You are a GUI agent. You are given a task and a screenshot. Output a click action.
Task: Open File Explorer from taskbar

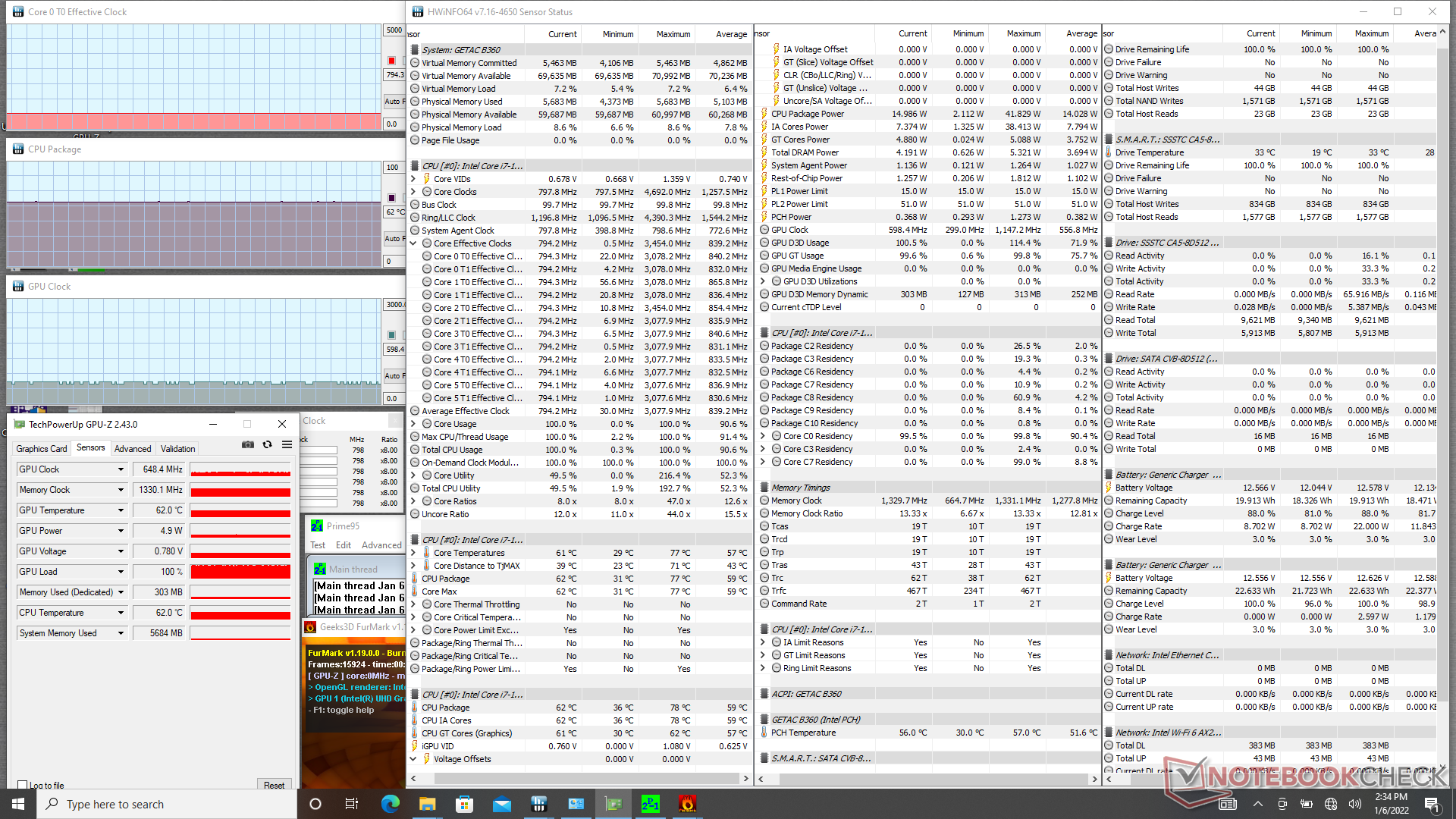tap(428, 804)
